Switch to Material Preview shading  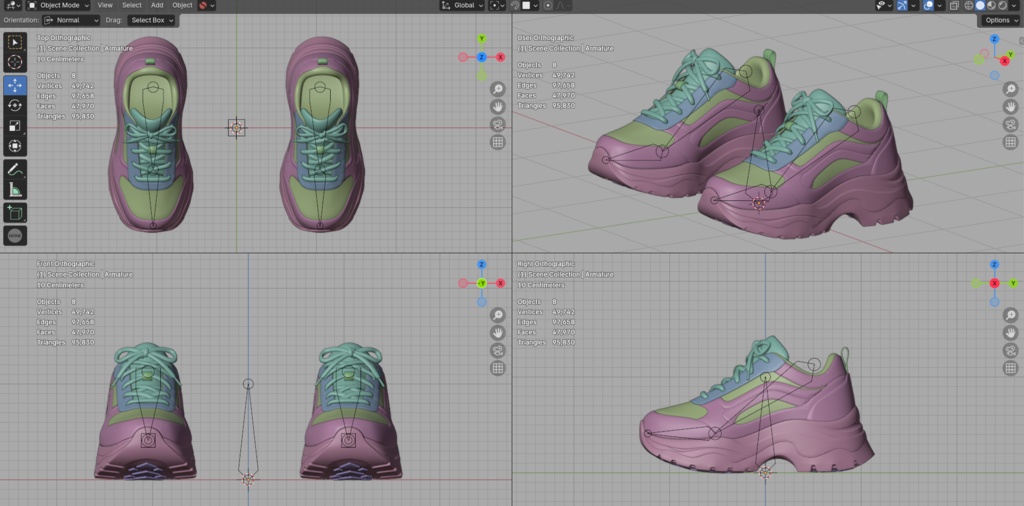991,5
